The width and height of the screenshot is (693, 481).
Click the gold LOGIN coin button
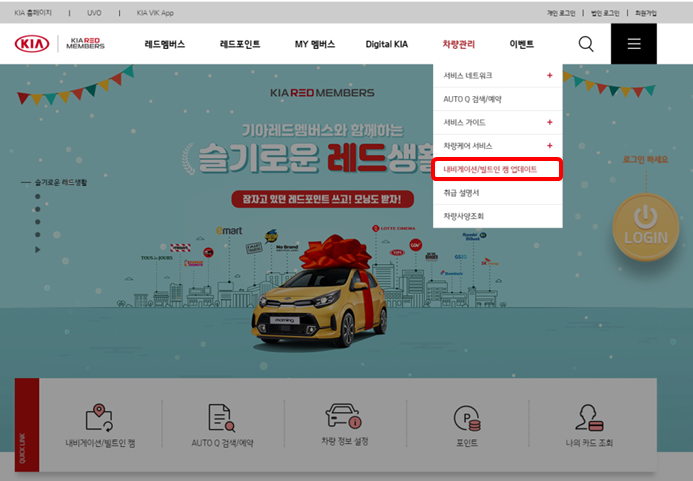(646, 227)
